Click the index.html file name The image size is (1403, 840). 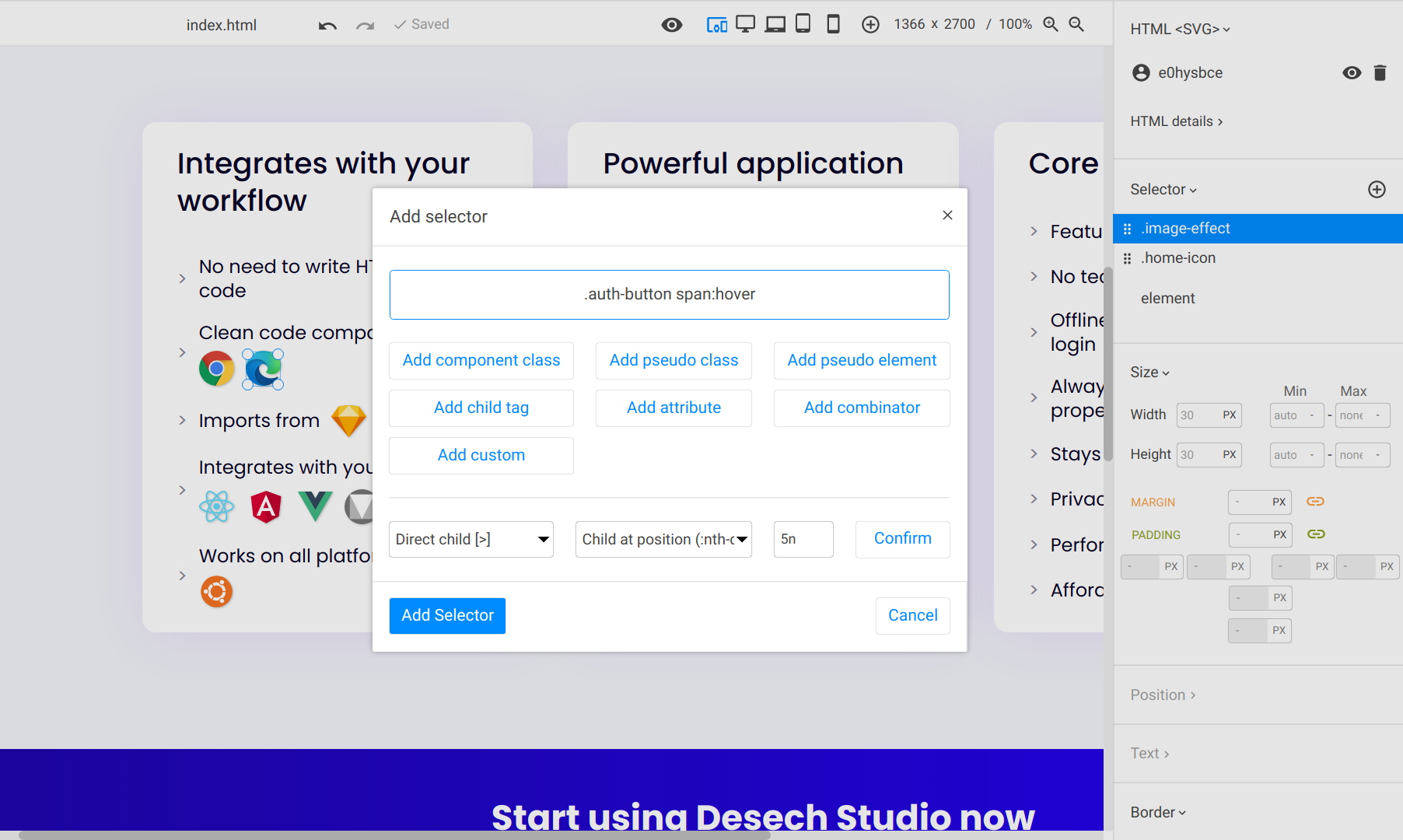222,25
